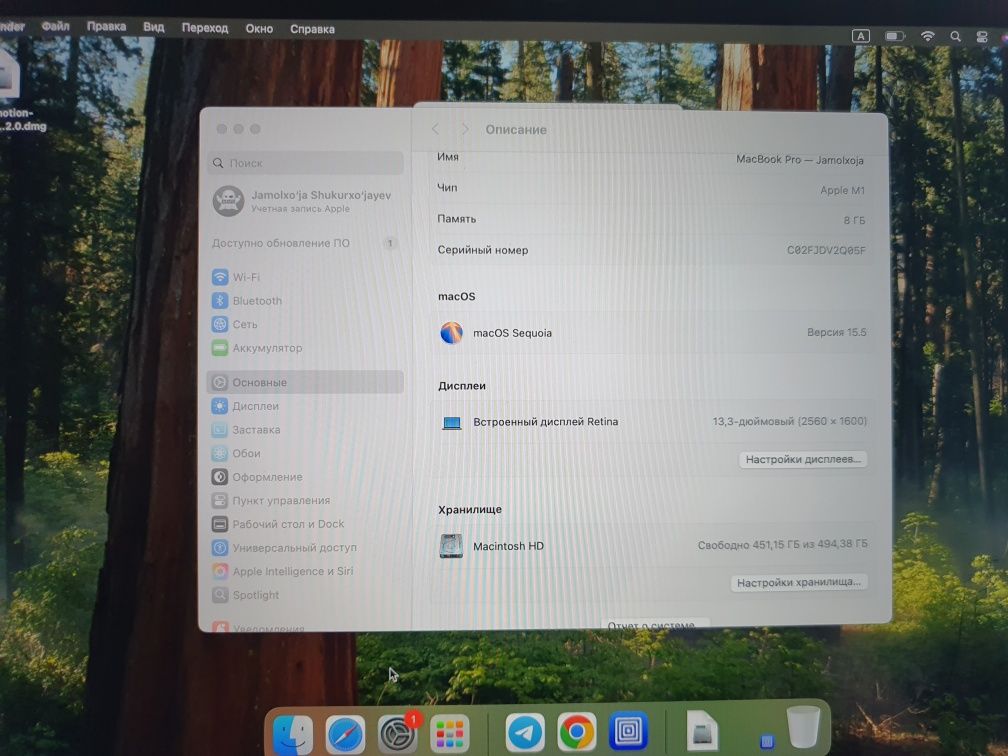The width and height of the screenshot is (1008, 756).
Task: Open the blue square app in Dock
Action: 628,731
